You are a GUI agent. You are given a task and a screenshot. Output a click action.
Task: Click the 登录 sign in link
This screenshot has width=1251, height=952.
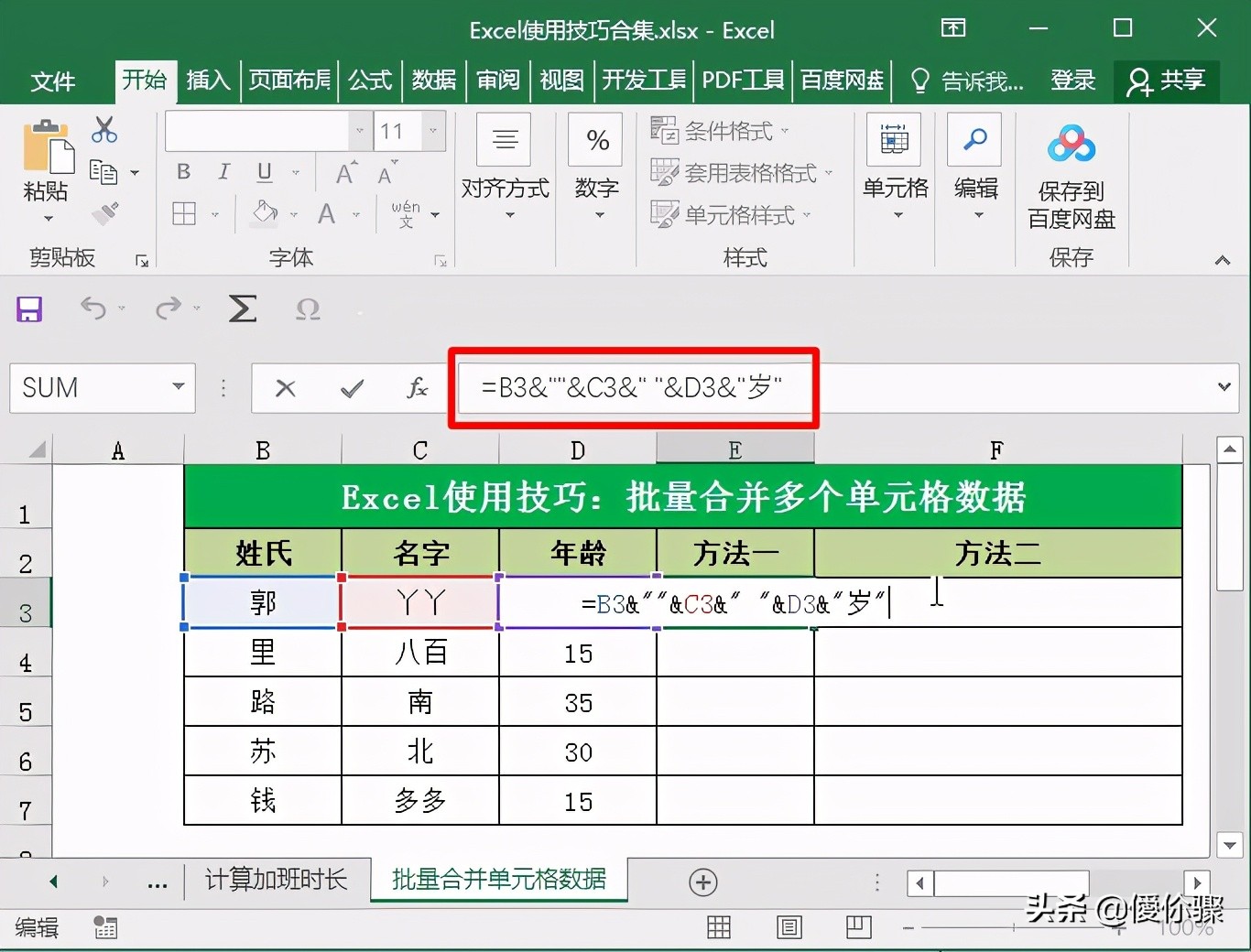point(1072,81)
